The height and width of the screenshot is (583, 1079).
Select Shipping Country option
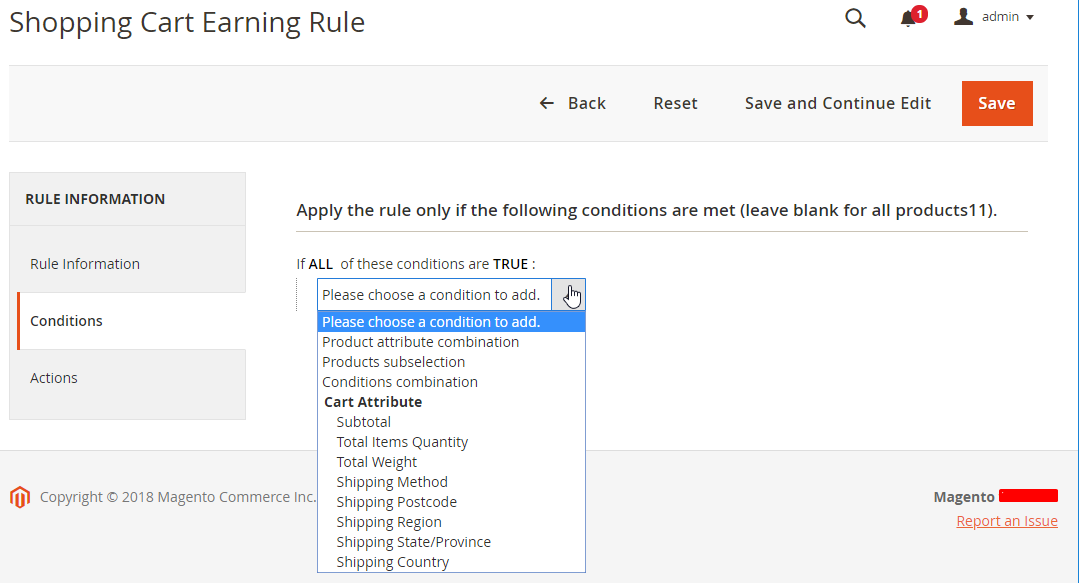point(393,562)
